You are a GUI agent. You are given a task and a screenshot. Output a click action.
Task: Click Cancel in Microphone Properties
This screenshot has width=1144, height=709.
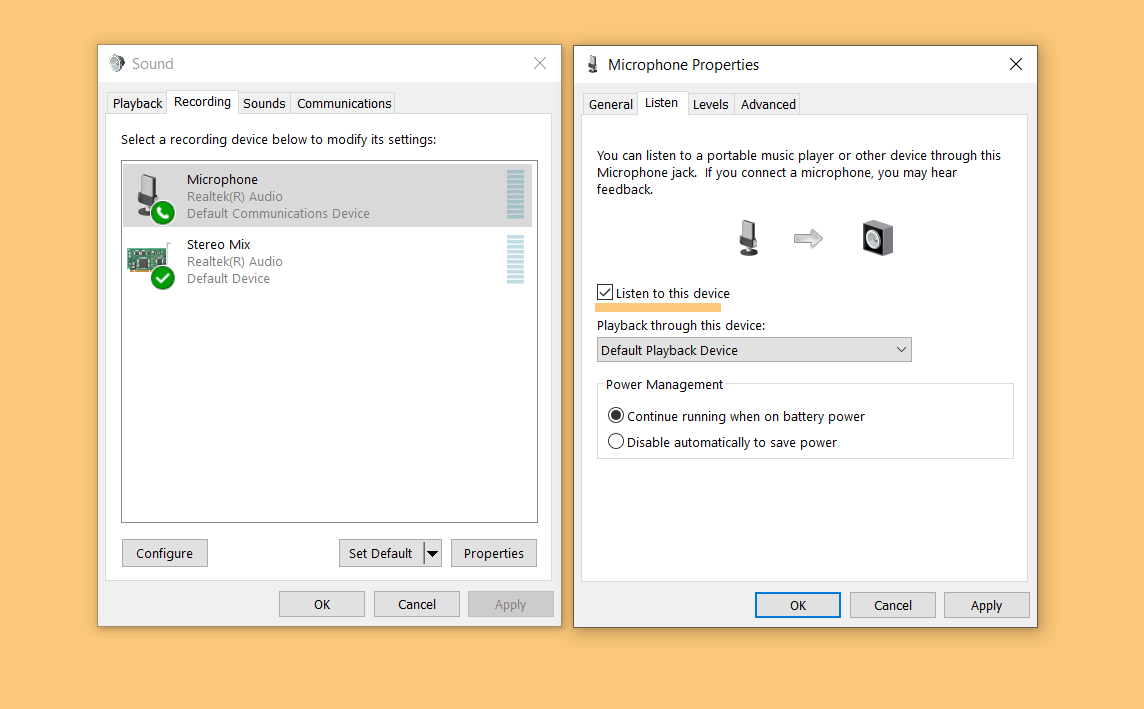[892, 605]
